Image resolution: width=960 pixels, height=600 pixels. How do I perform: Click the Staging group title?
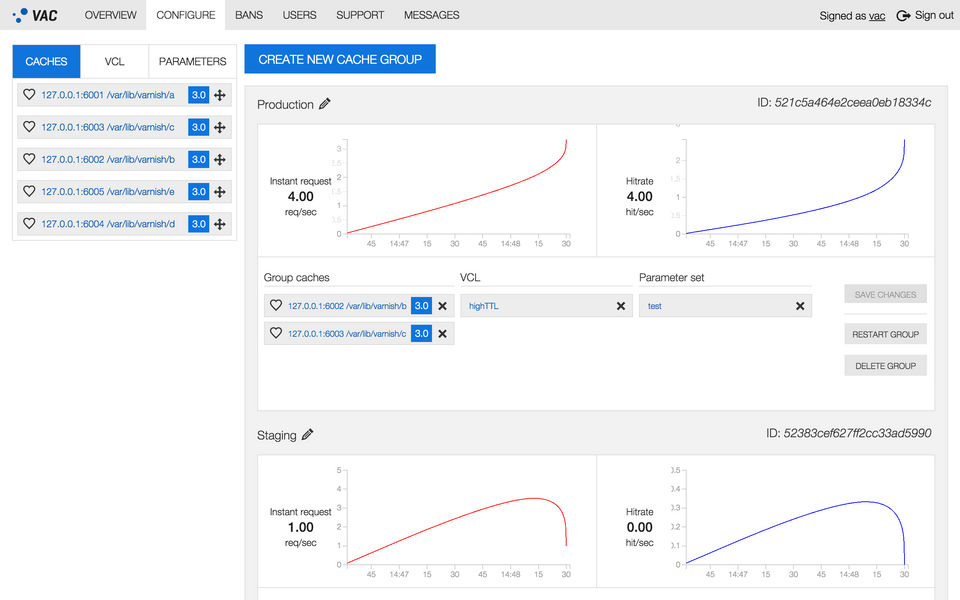coord(277,435)
